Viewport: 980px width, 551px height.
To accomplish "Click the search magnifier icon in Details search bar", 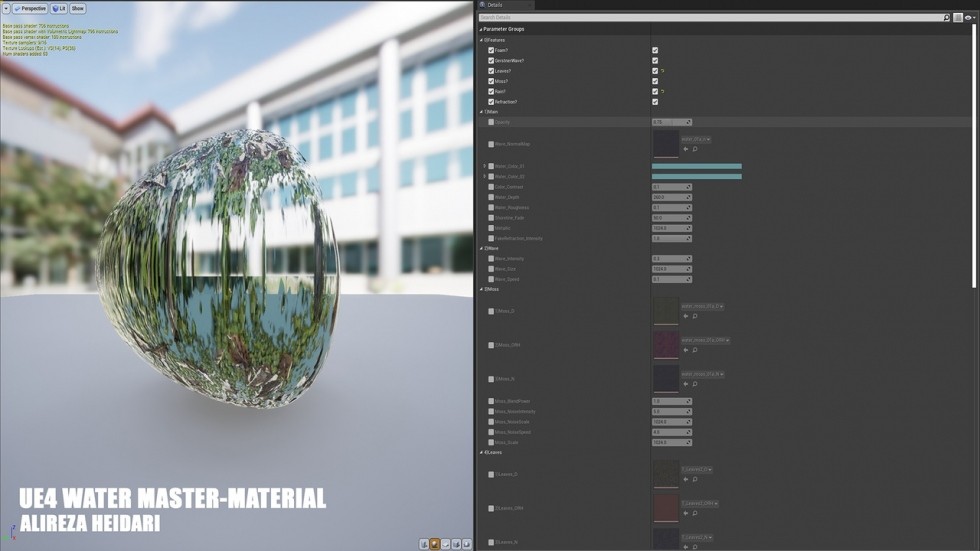I will 946,17.
